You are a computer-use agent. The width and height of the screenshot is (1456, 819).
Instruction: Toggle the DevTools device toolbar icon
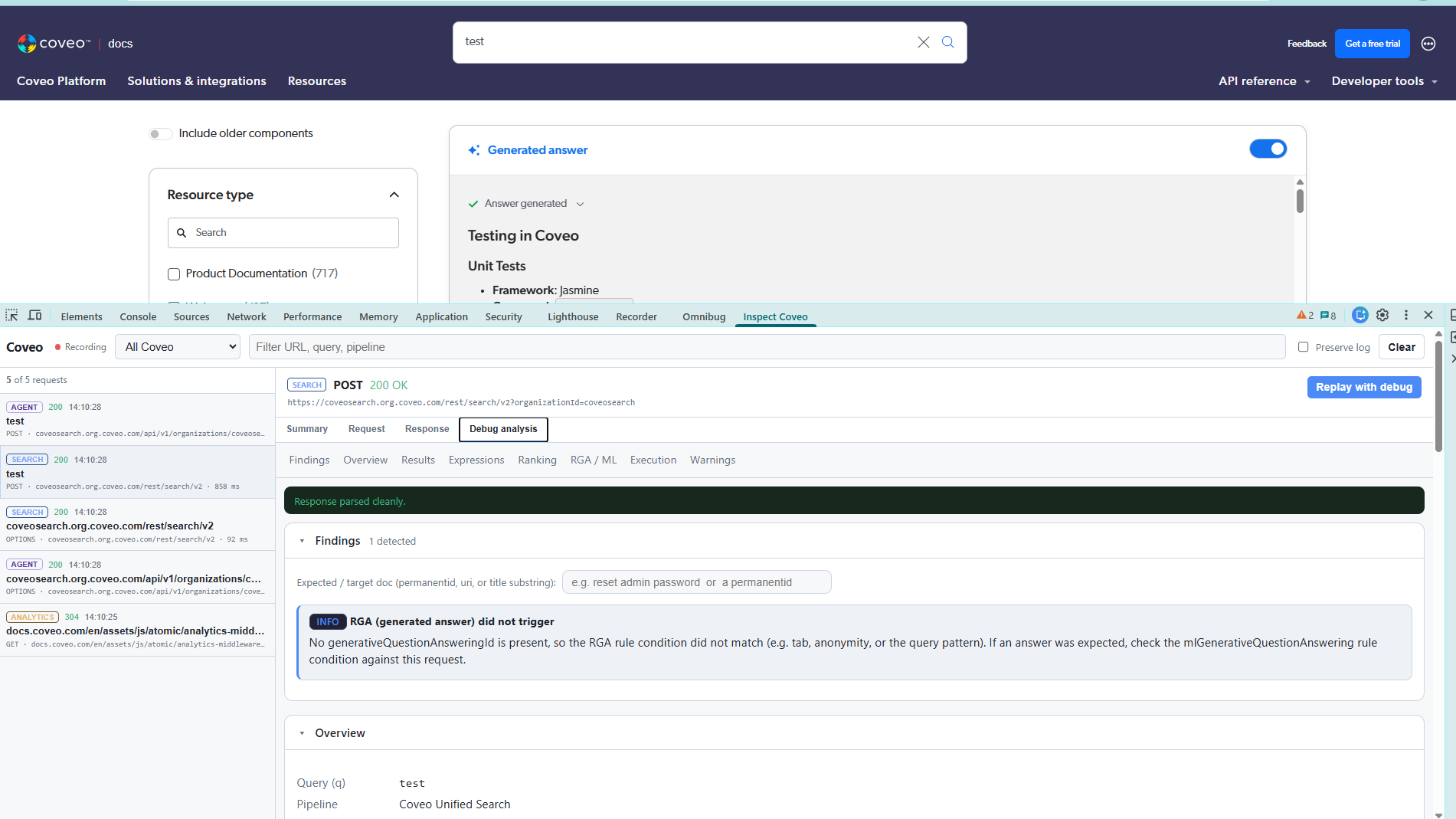[x=35, y=316]
